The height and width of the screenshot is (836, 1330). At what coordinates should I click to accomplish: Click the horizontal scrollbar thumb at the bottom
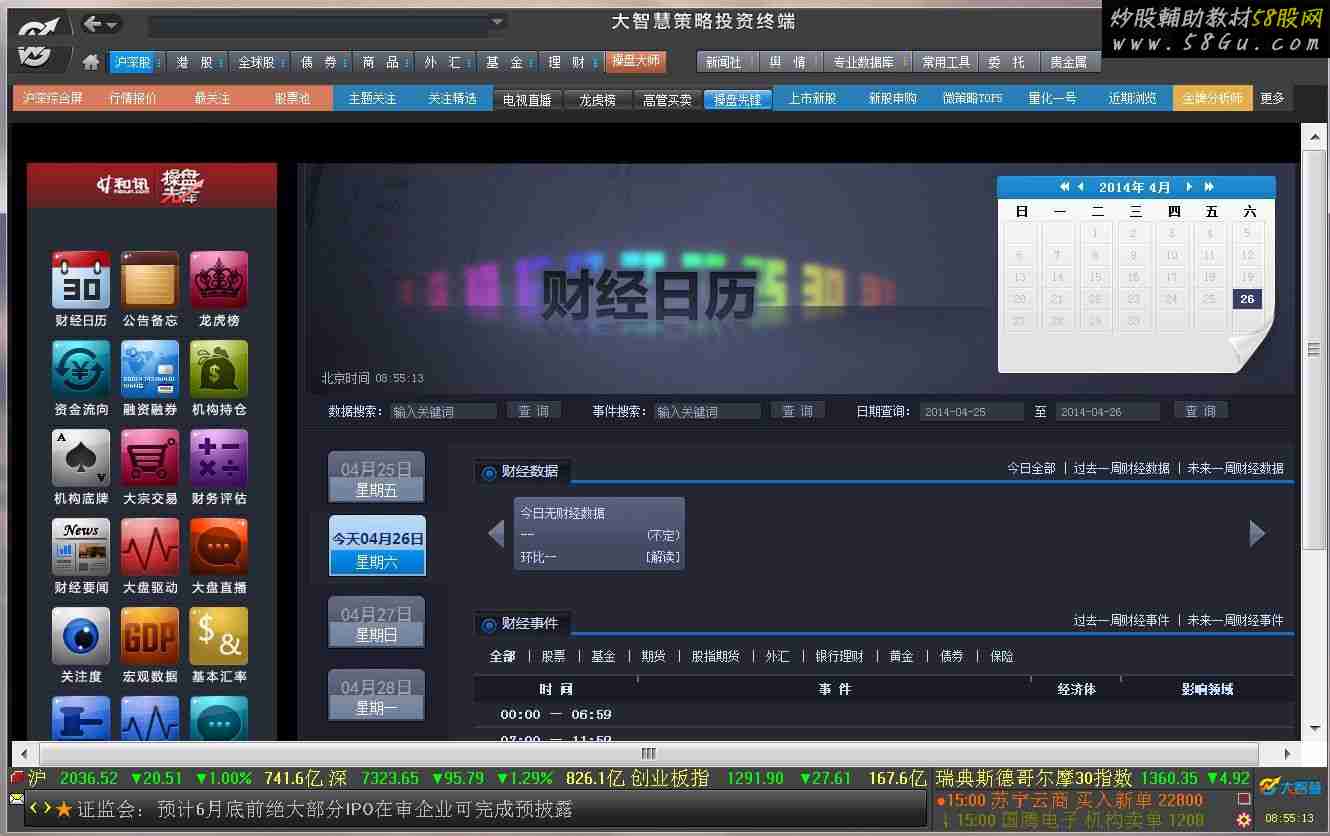click(648, 753)
